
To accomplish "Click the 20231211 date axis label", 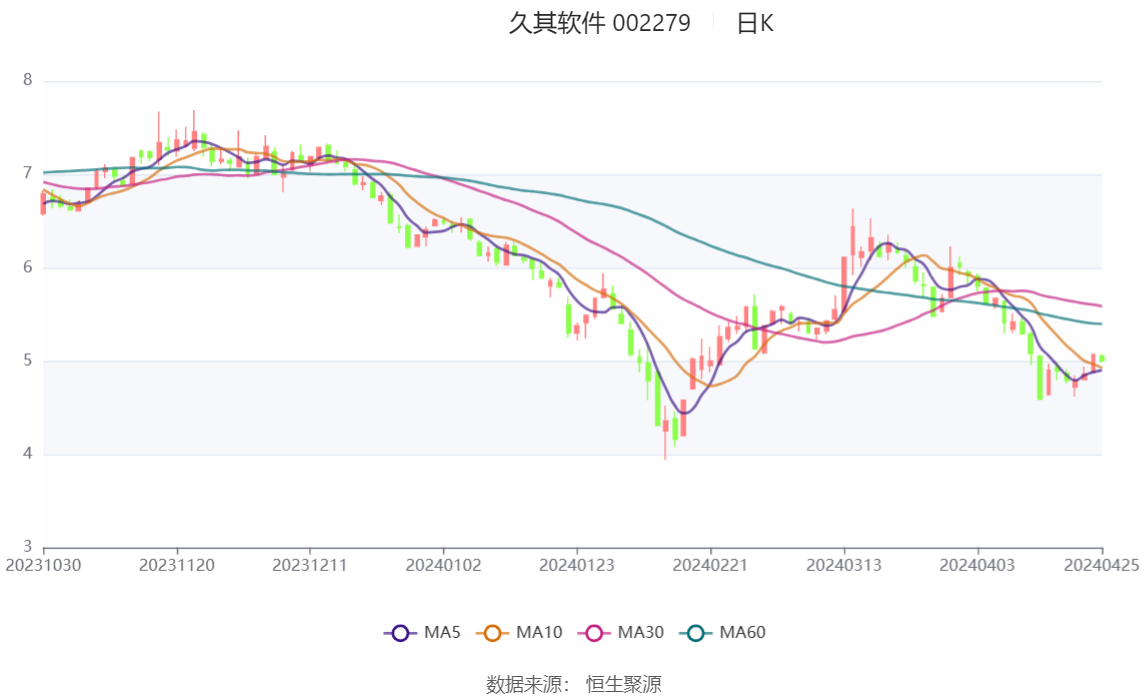I will point(310,565).
